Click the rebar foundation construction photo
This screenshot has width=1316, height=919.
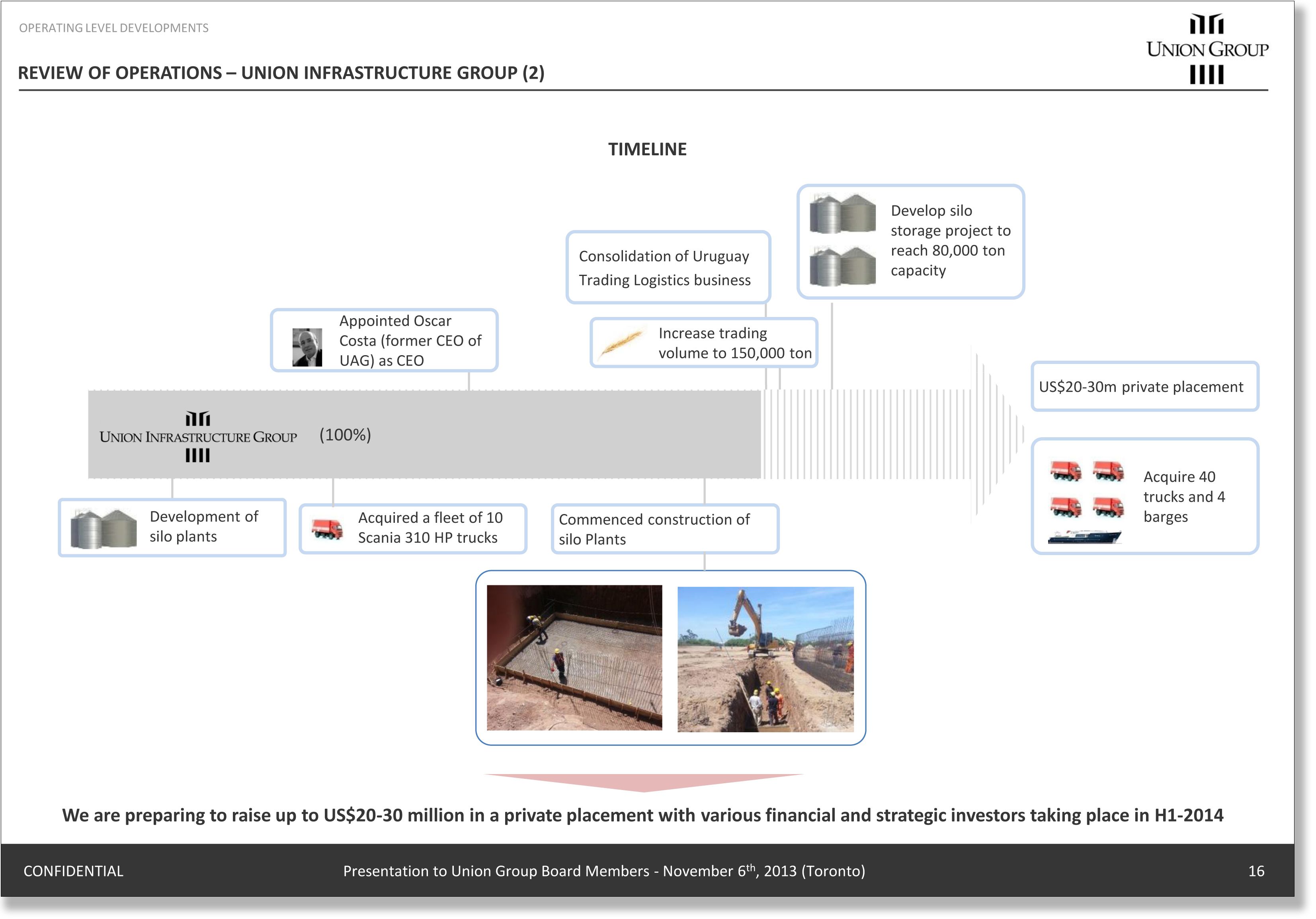(x=574, y=657)
